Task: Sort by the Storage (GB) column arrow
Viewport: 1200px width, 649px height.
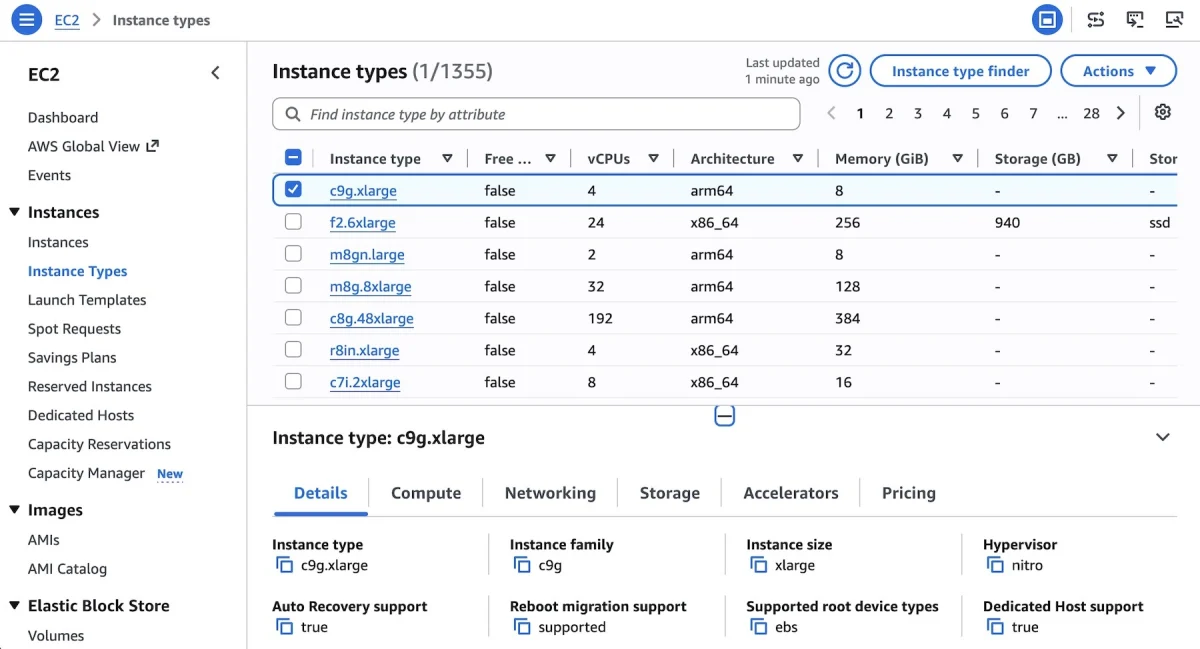Action: pyautogui.click(x=1112, y=158)
